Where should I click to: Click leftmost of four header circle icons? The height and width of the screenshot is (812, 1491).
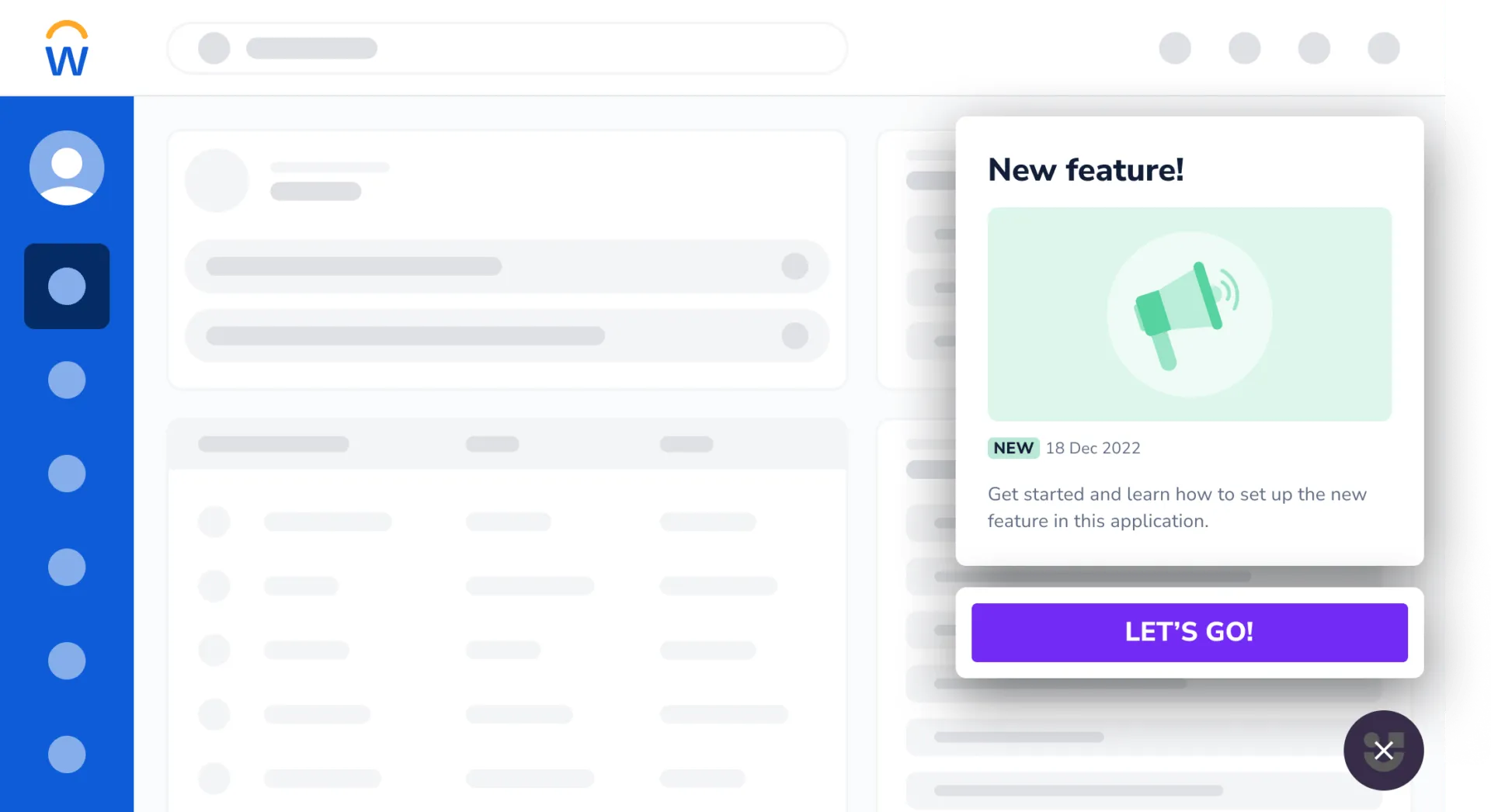click(1175, 48)
